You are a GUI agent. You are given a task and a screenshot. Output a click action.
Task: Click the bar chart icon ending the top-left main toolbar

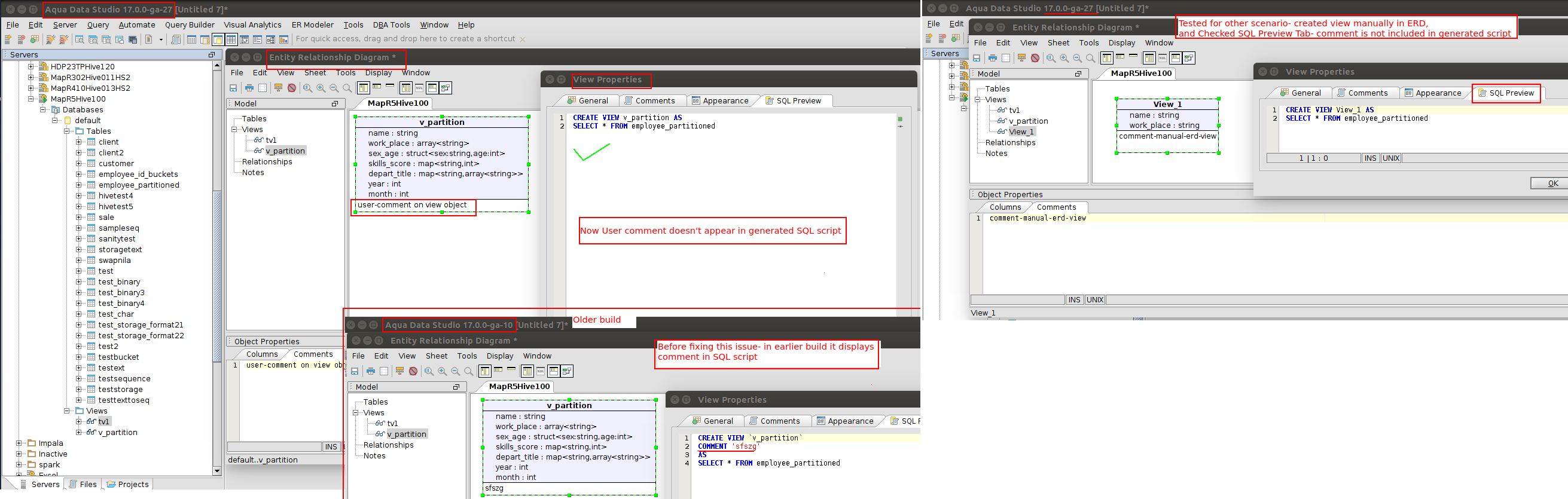pyautogui.click(x=283, y=39)
